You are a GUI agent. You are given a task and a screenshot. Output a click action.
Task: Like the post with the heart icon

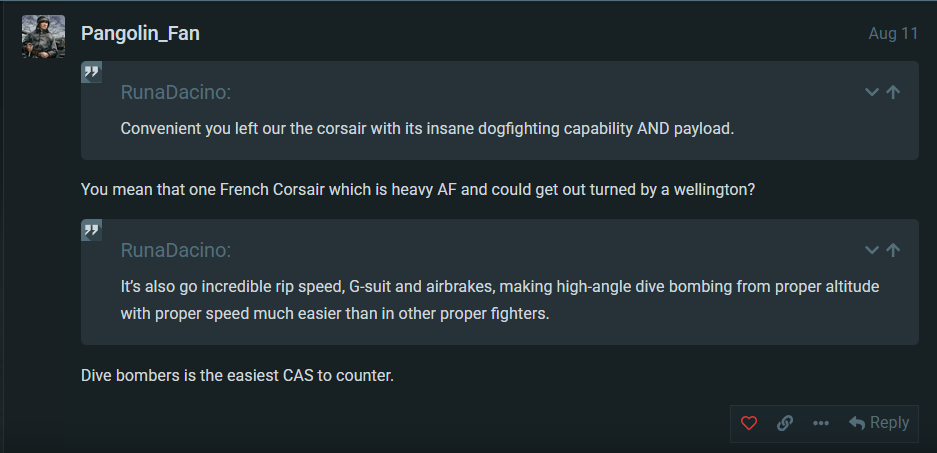pos(749,423)
